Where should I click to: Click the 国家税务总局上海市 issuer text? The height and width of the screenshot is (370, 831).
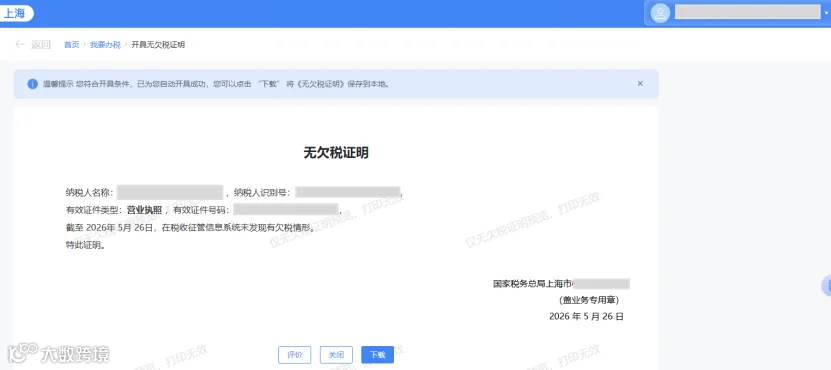pos(534,284)
